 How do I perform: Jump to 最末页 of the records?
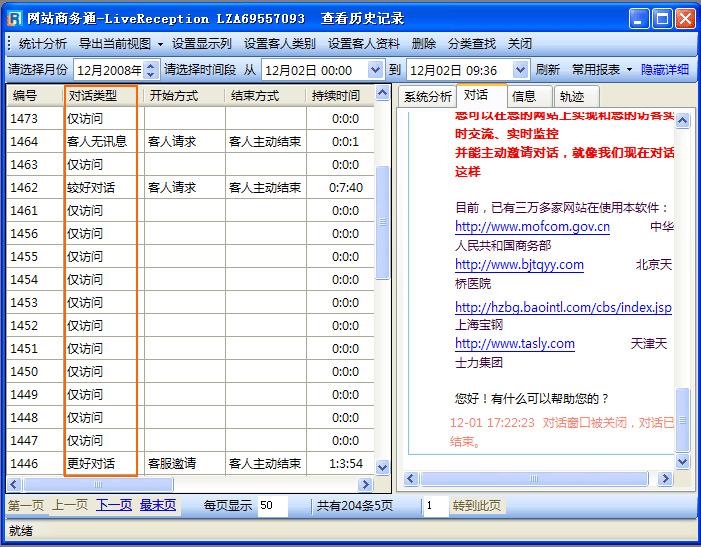tap(158, 505)
